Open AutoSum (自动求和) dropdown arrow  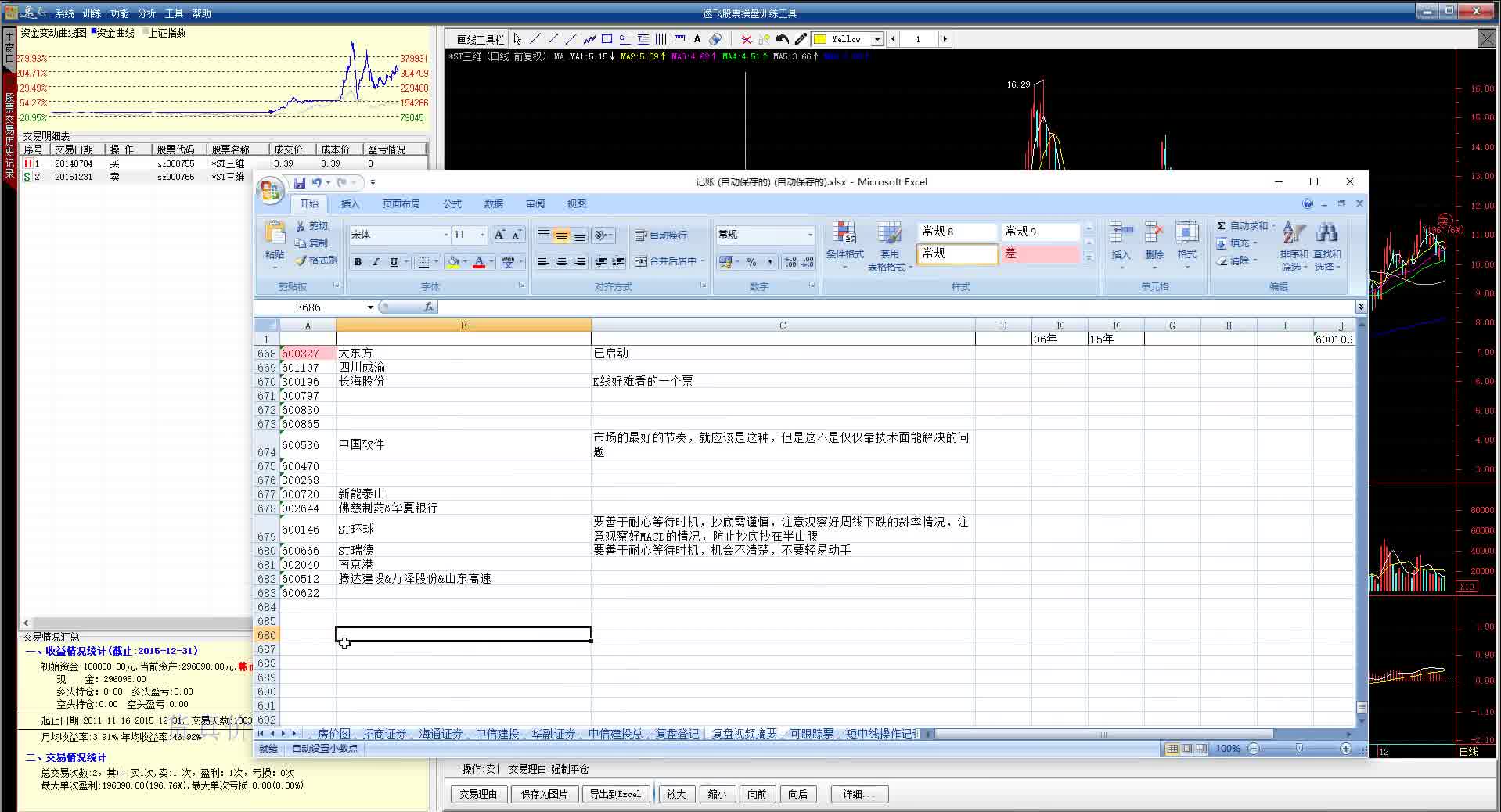(1273, 226)
